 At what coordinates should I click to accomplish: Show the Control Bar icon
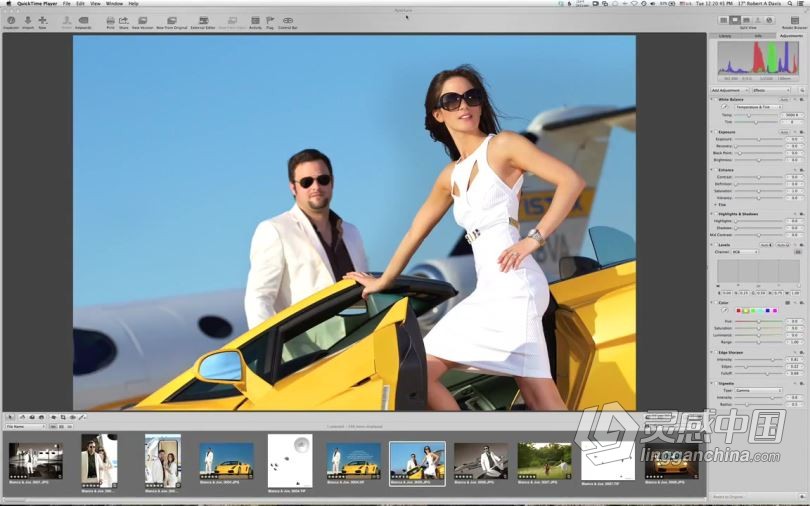[x=288, y=22]
